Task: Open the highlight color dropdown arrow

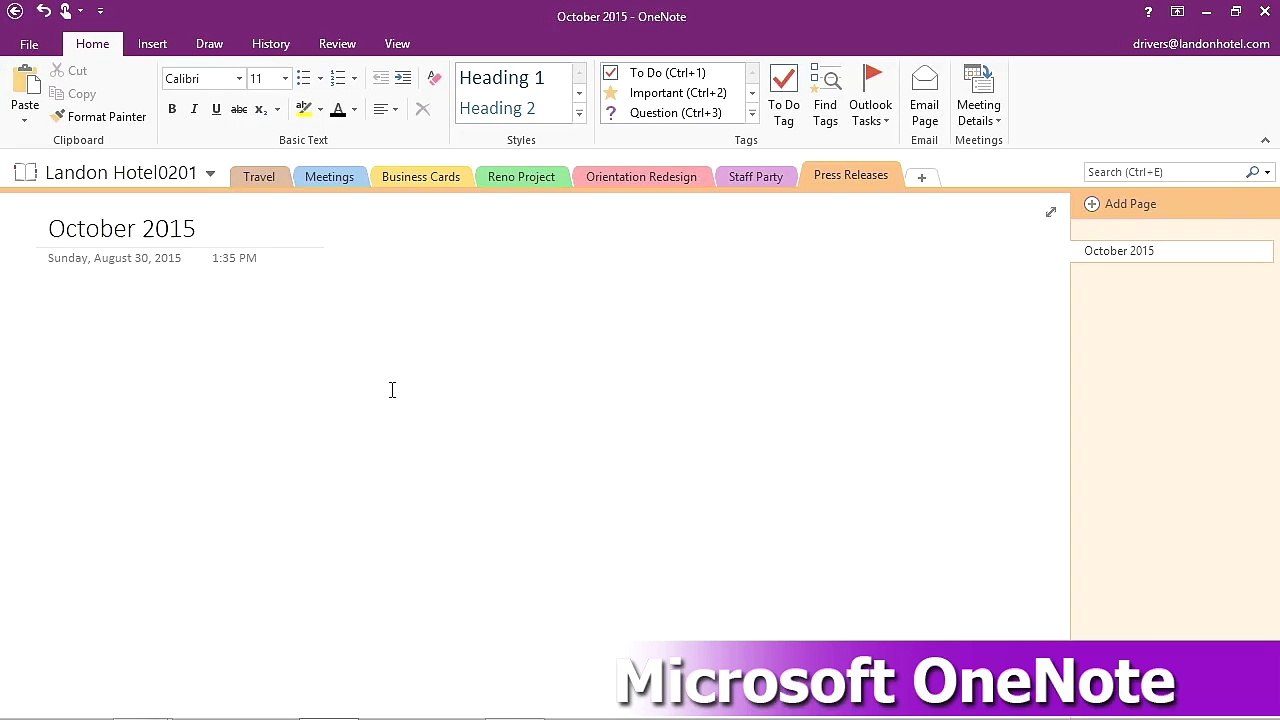Action: click(x=320, y=109)
